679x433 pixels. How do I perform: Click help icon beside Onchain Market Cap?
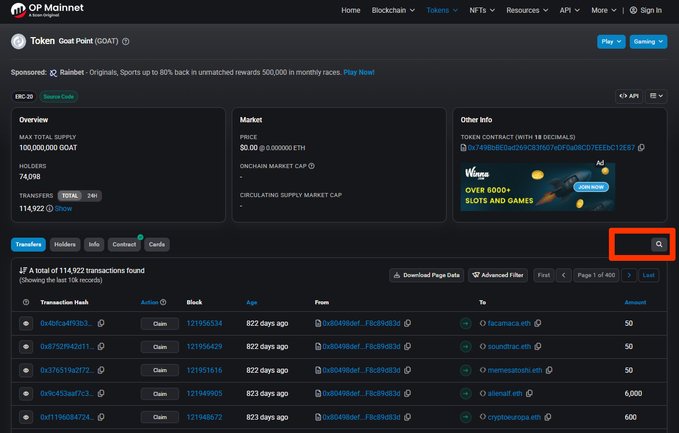(311, 166)
